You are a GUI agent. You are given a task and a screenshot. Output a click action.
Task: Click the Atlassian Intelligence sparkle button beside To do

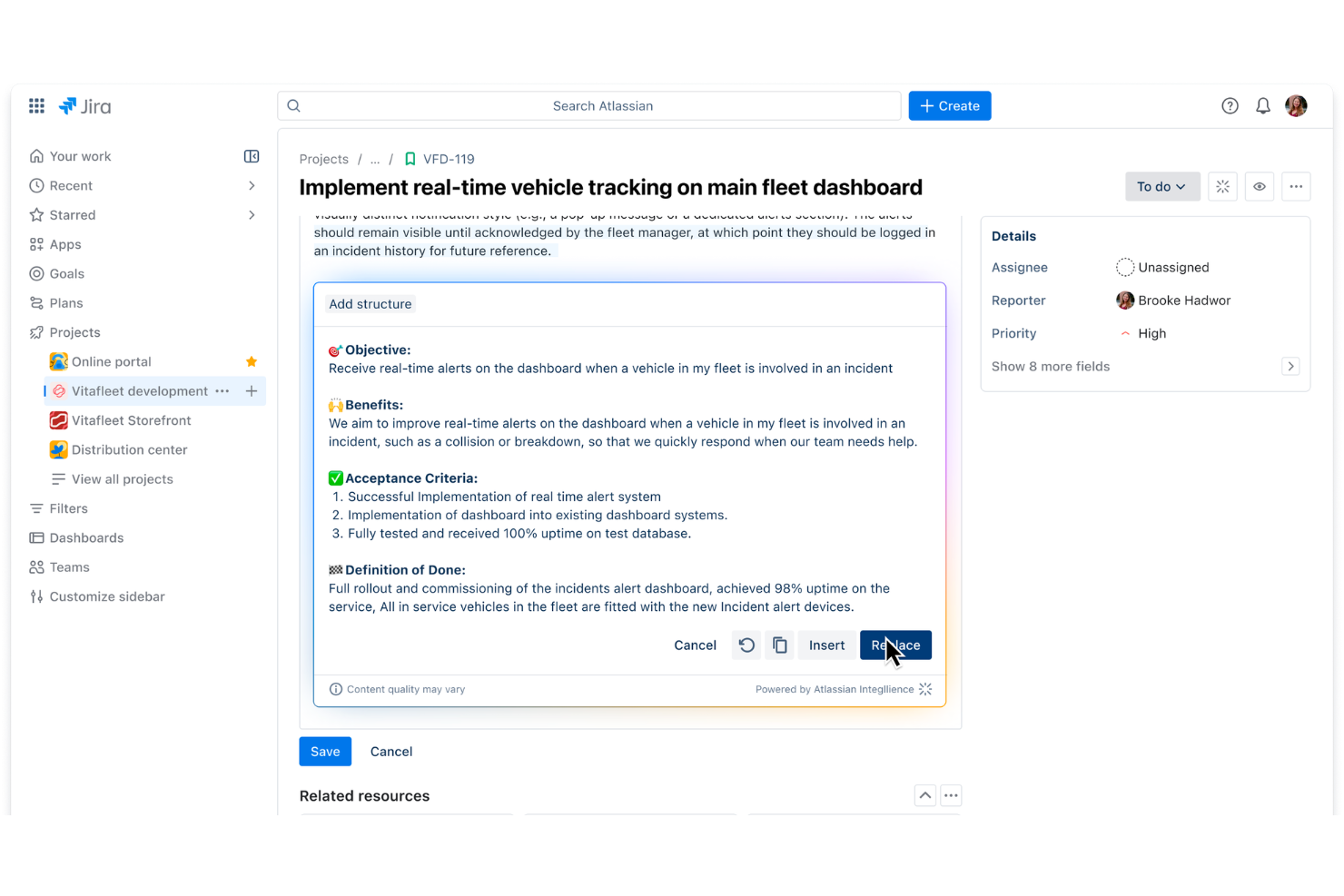[1222, 187]
